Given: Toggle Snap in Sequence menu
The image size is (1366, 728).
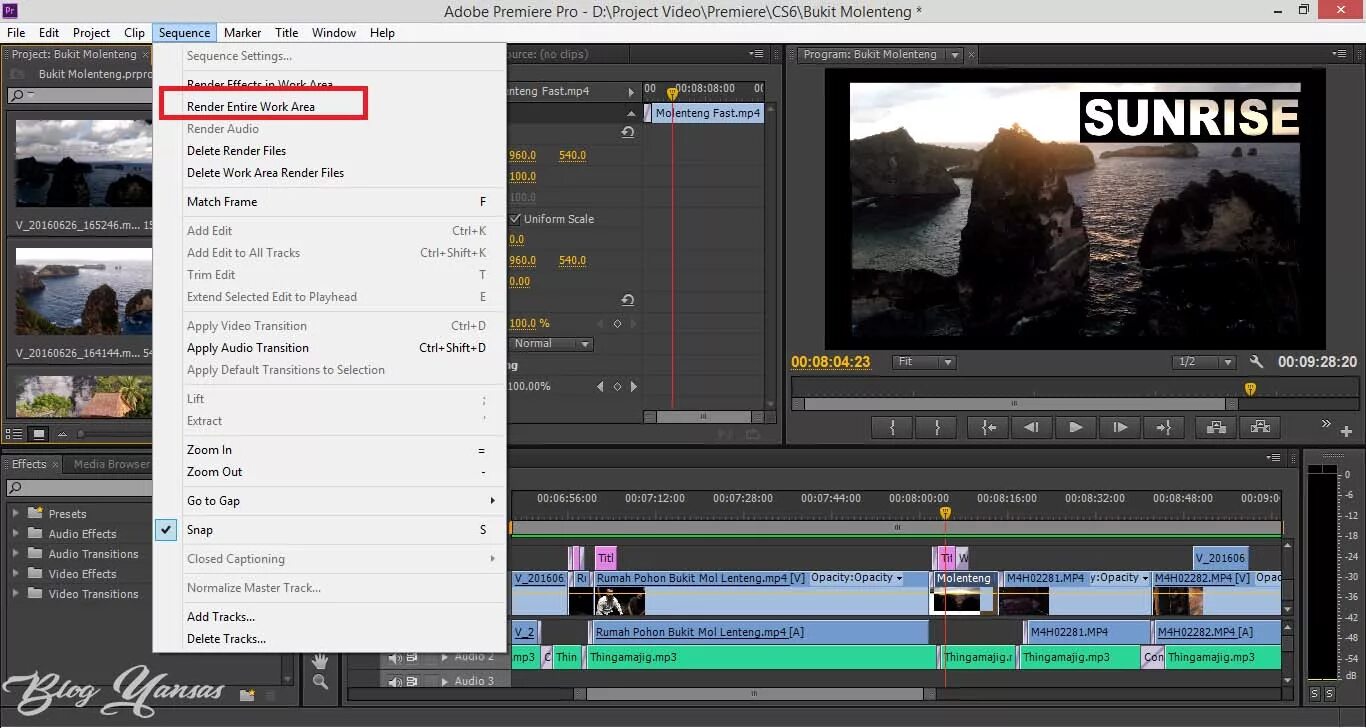Looking at the screenshot, I should click(329, 530).
